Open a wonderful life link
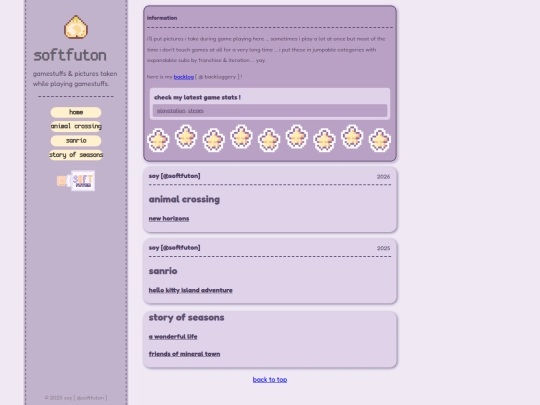This screenshot has height=405, width=540. click(173, 336)
